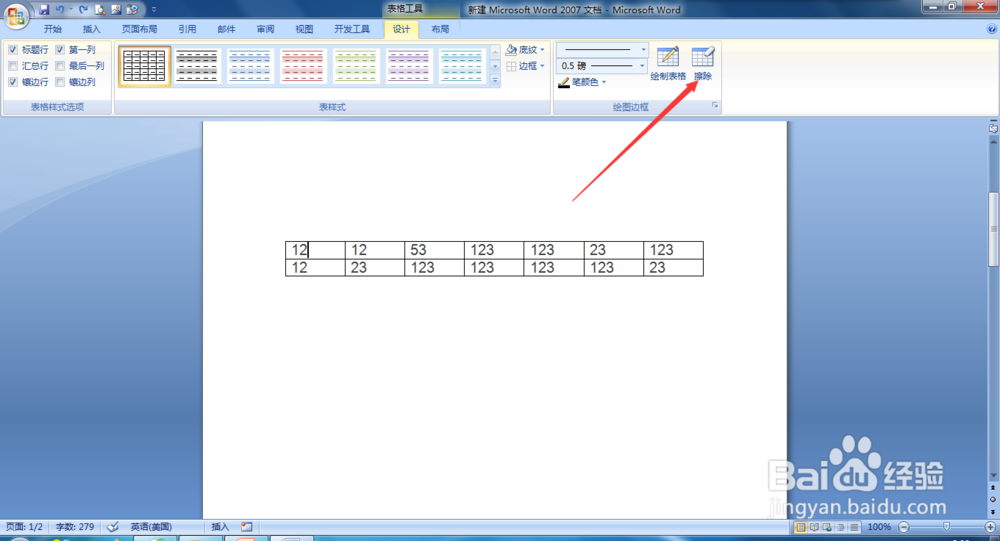
Task: Open the 邮件 Mailings tab
Action: [x=226, y=29]
